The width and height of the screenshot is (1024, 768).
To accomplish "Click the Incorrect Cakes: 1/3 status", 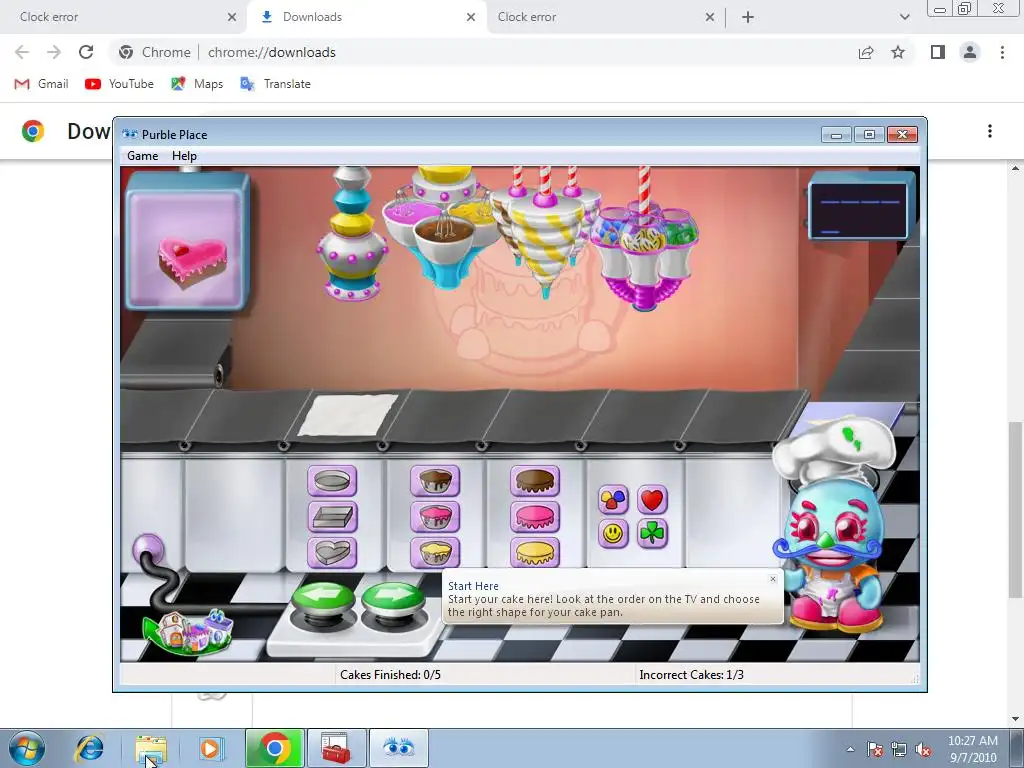I will (x=691, y=675).
